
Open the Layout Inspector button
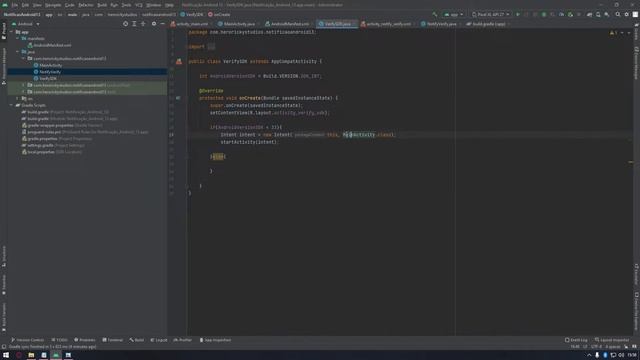pos(612,340)
